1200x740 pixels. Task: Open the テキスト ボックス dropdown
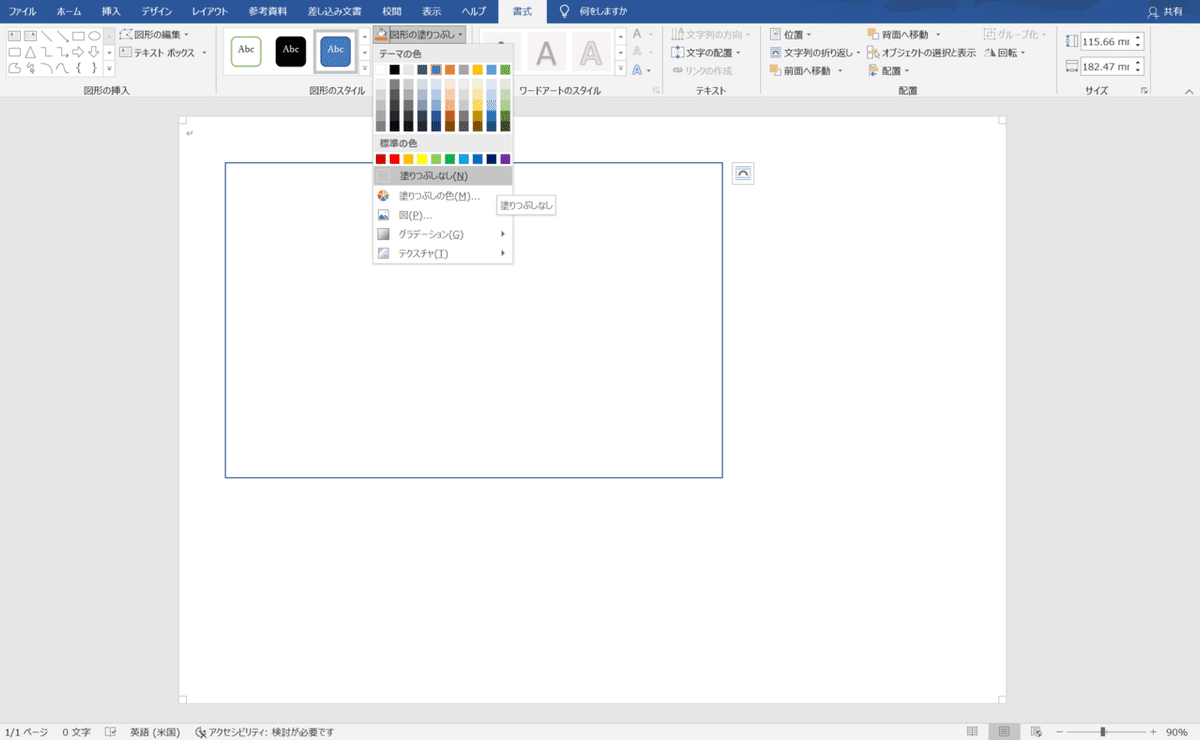pos(162,52)
